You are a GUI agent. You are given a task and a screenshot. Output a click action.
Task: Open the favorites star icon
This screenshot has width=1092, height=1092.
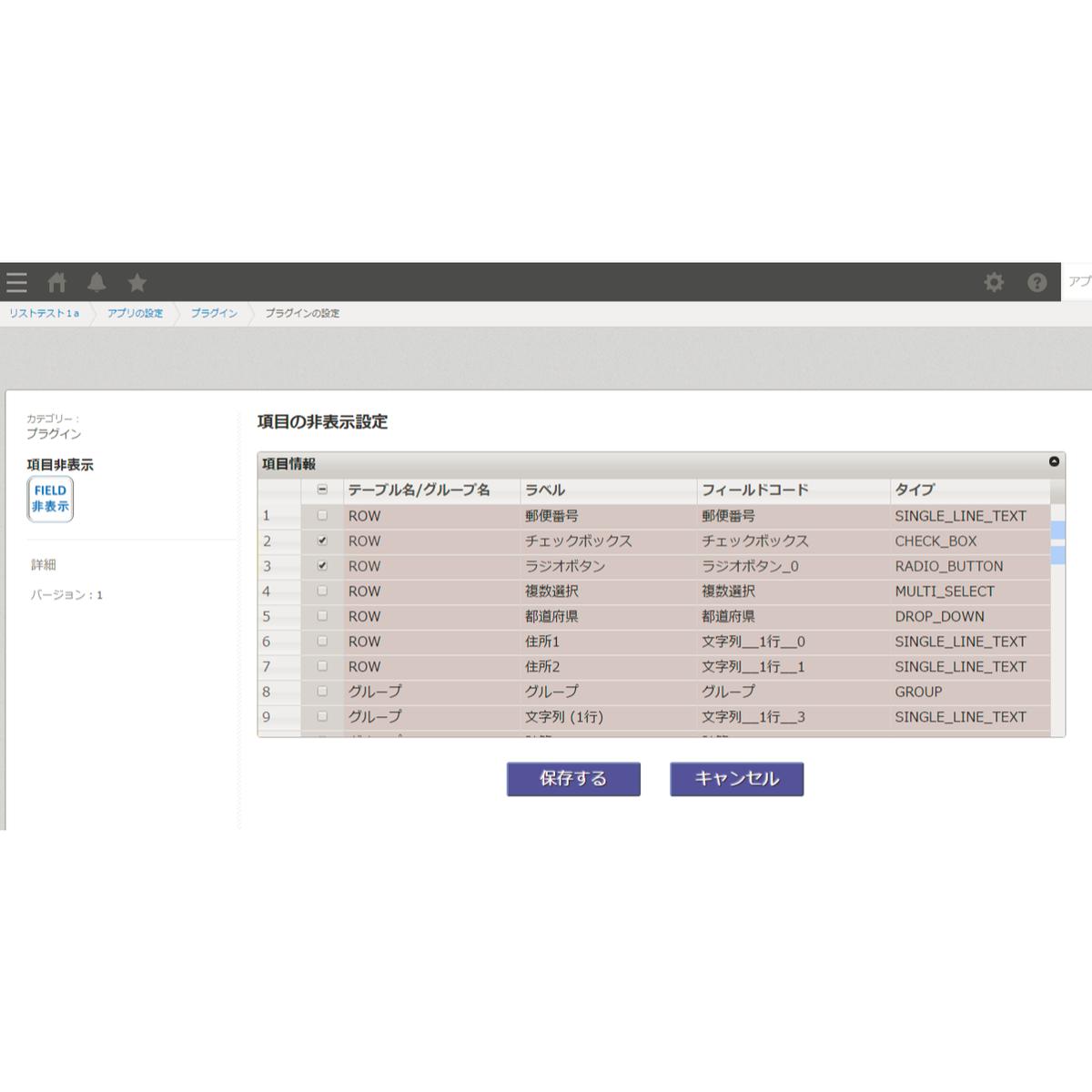click(x=137, y=283)
